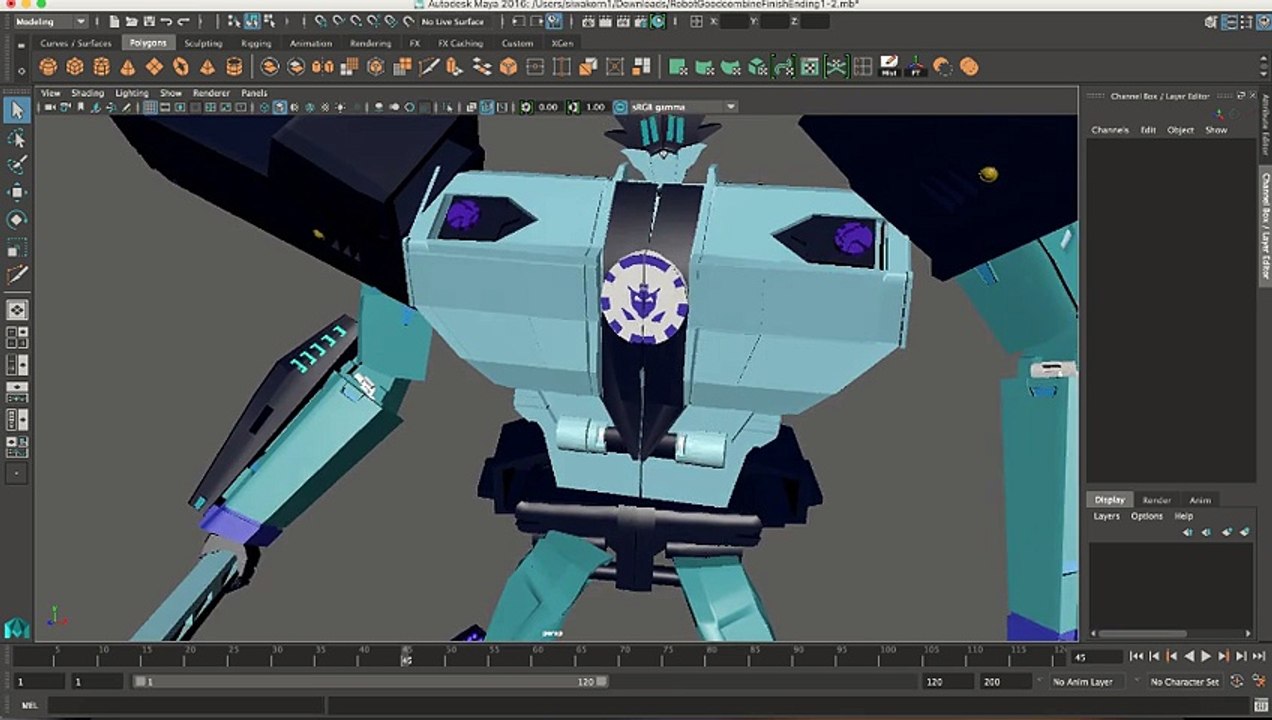Open the Script Editor icon at bottom right
Image resolution: width=1272 pixels, height=720 pixels.
(1260, 705)
